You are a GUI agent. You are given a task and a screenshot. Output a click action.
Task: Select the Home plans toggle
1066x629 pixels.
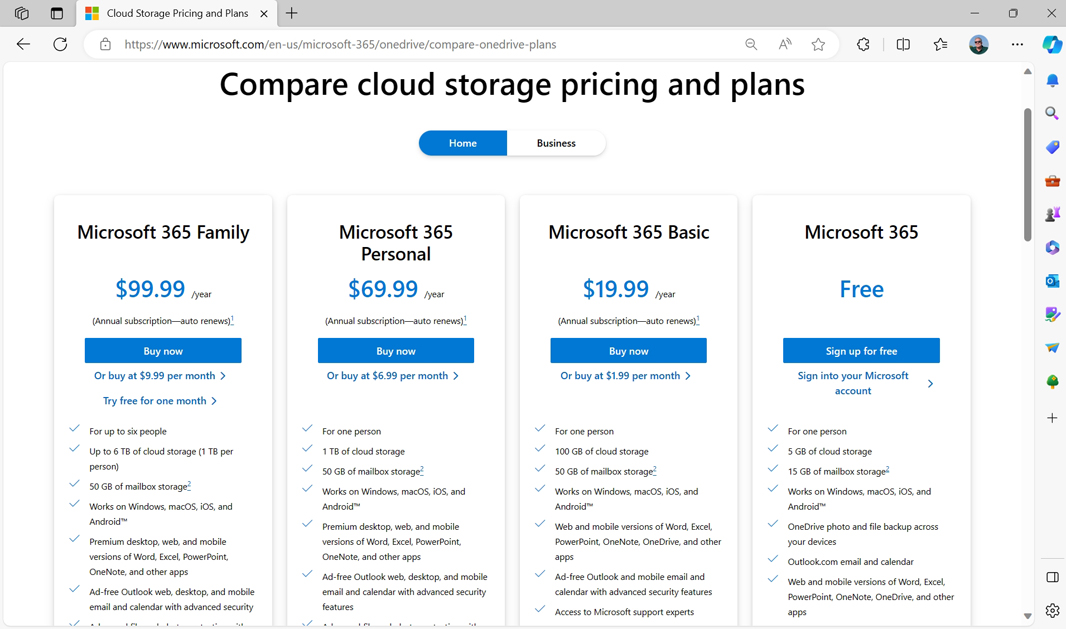pyautogui.click(x=463, y=143)
